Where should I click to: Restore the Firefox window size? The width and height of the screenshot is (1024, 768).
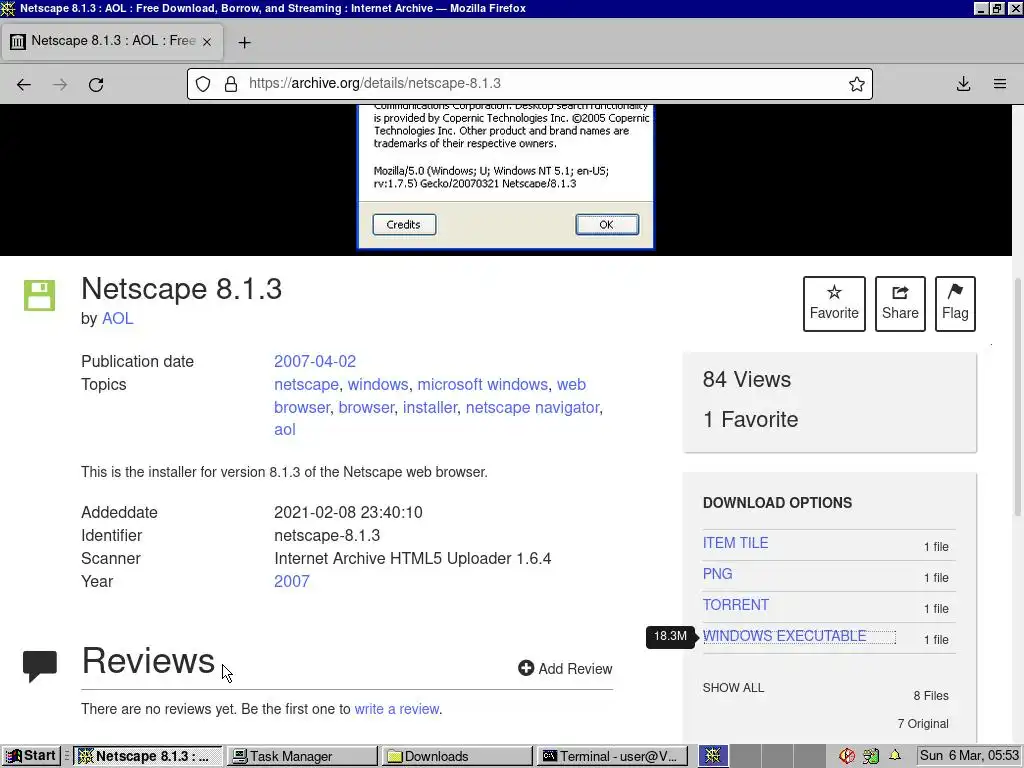(997, 8)
